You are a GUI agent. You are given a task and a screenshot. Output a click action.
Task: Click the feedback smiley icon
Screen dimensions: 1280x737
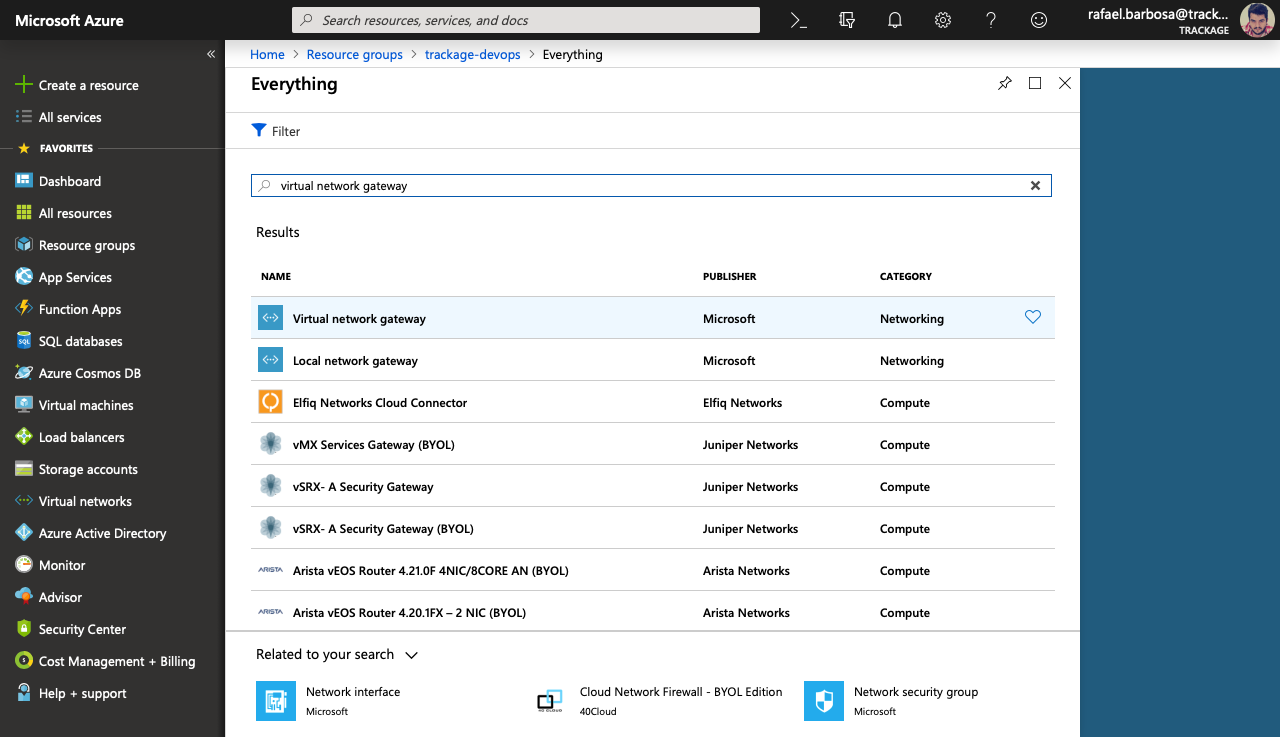(x=1039, y=20)
